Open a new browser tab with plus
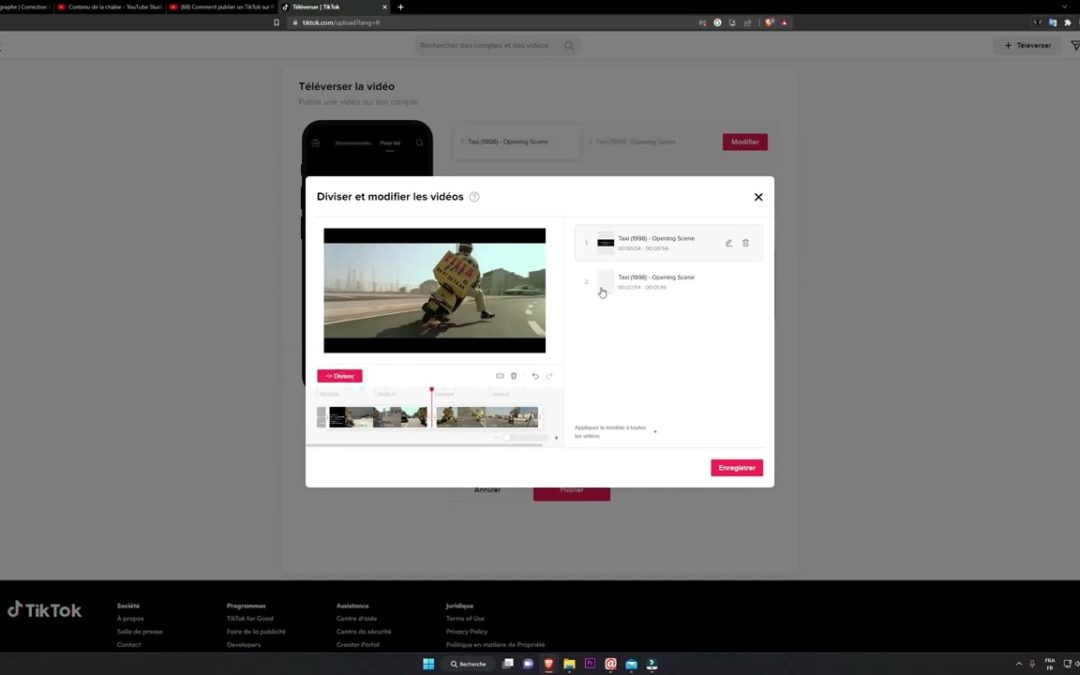1080x675 pixels. pos(400,7)
